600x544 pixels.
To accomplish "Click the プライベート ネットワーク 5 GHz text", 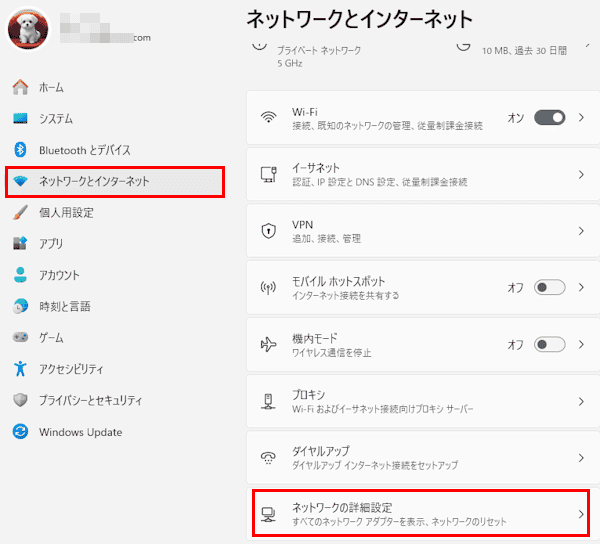I will point(319,57).
